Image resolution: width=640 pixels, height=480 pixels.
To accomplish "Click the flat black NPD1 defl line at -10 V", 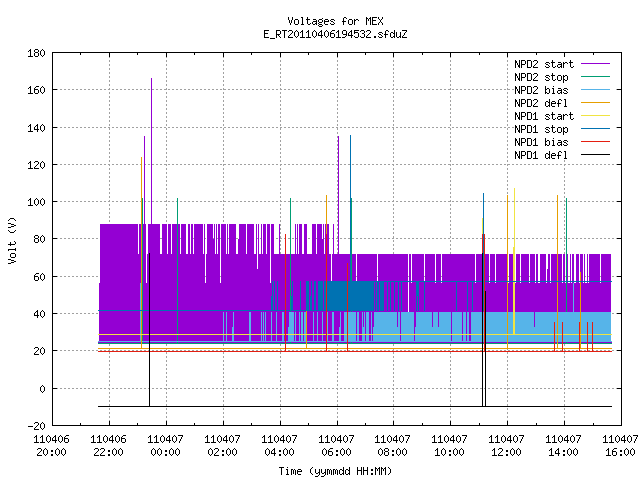I will [x=355, y=406].
